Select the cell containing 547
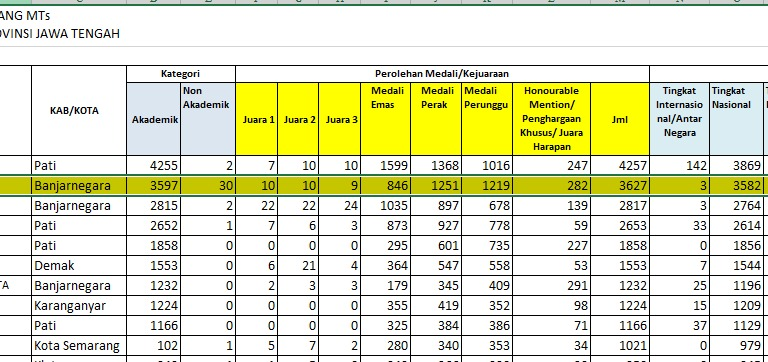The height and width of the screenshot is (362, 768). [436, 266]
